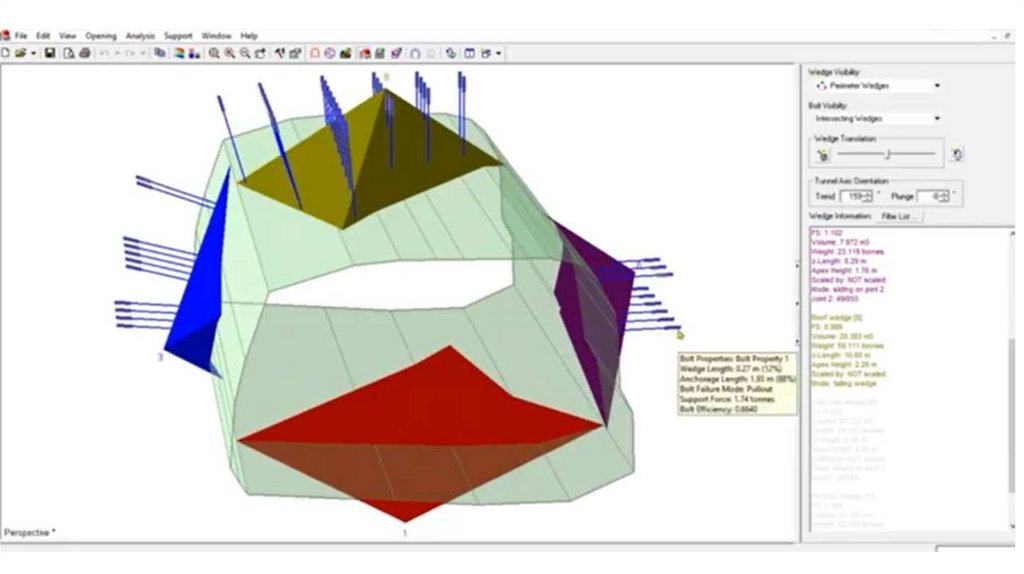Click the New file icon
The height and width of the screenshot is (574, 1024).
pos(6,53)
